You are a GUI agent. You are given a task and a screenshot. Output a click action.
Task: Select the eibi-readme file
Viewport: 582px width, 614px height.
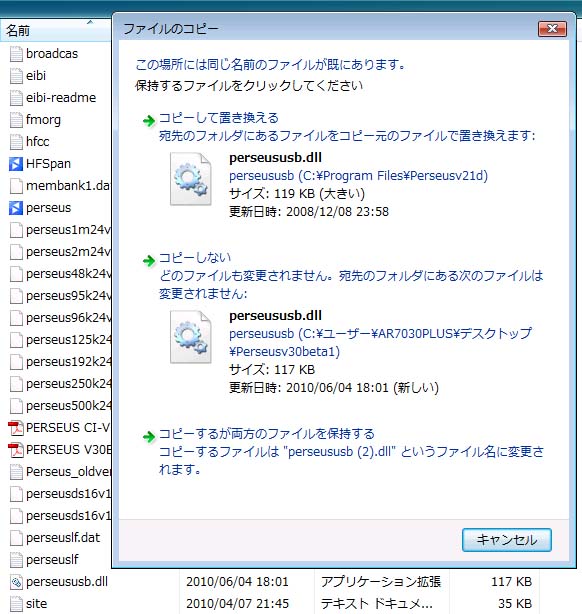click(61, 98)
